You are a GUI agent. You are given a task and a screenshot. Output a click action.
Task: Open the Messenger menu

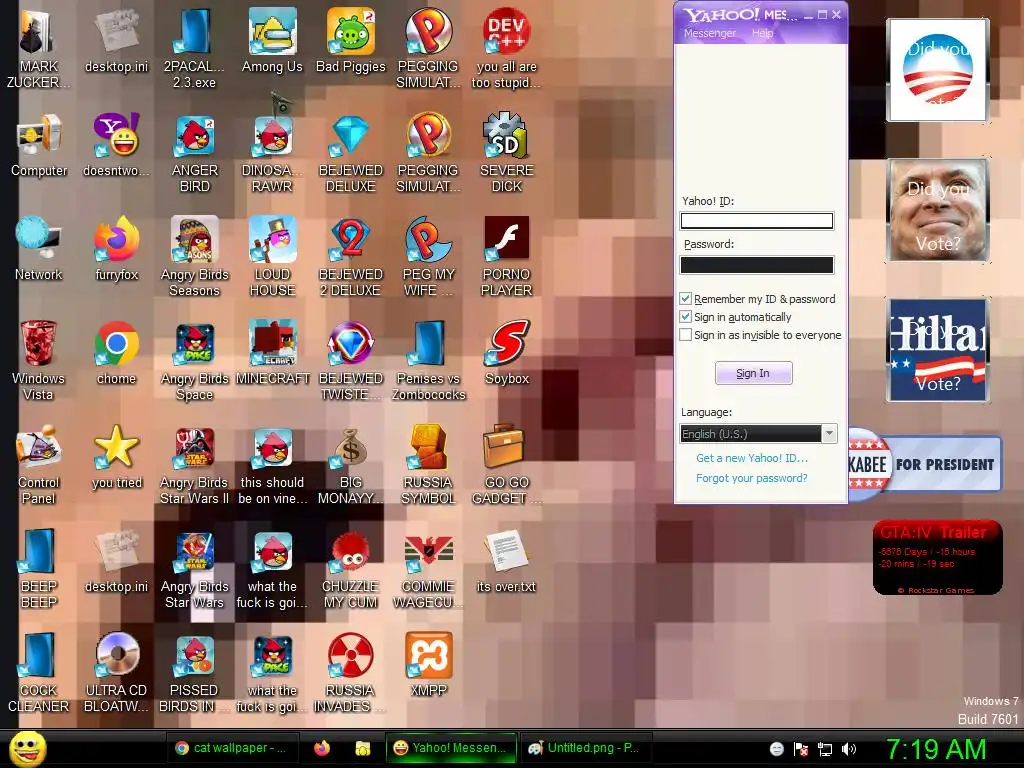coord(709,33)
